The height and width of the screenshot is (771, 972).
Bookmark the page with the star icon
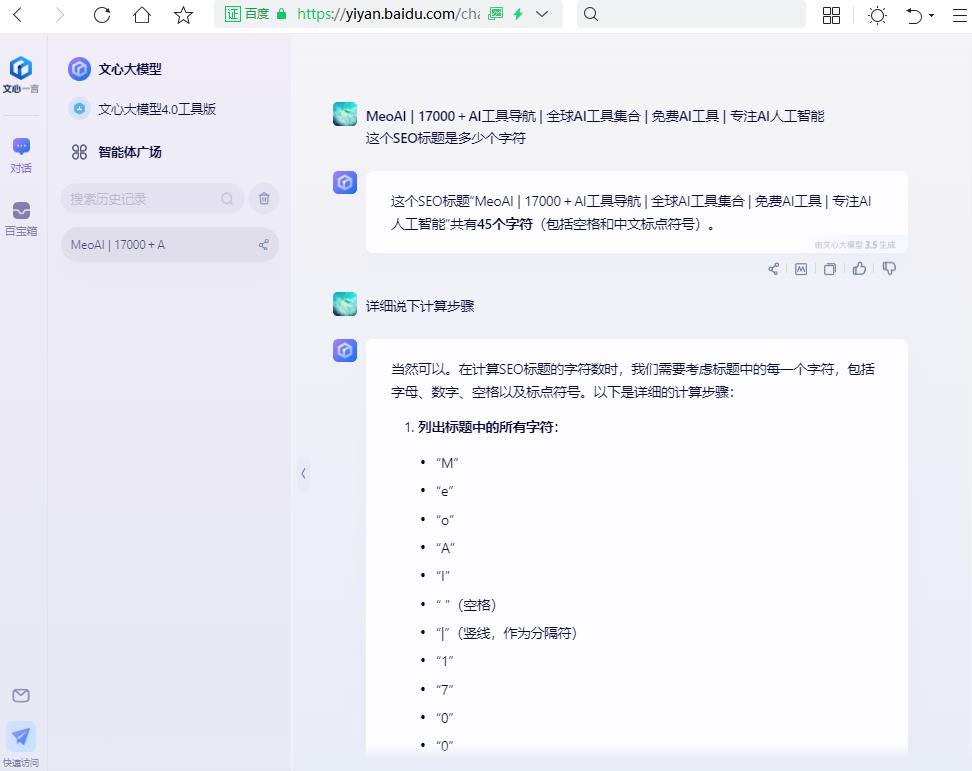[x=183, y=14]
